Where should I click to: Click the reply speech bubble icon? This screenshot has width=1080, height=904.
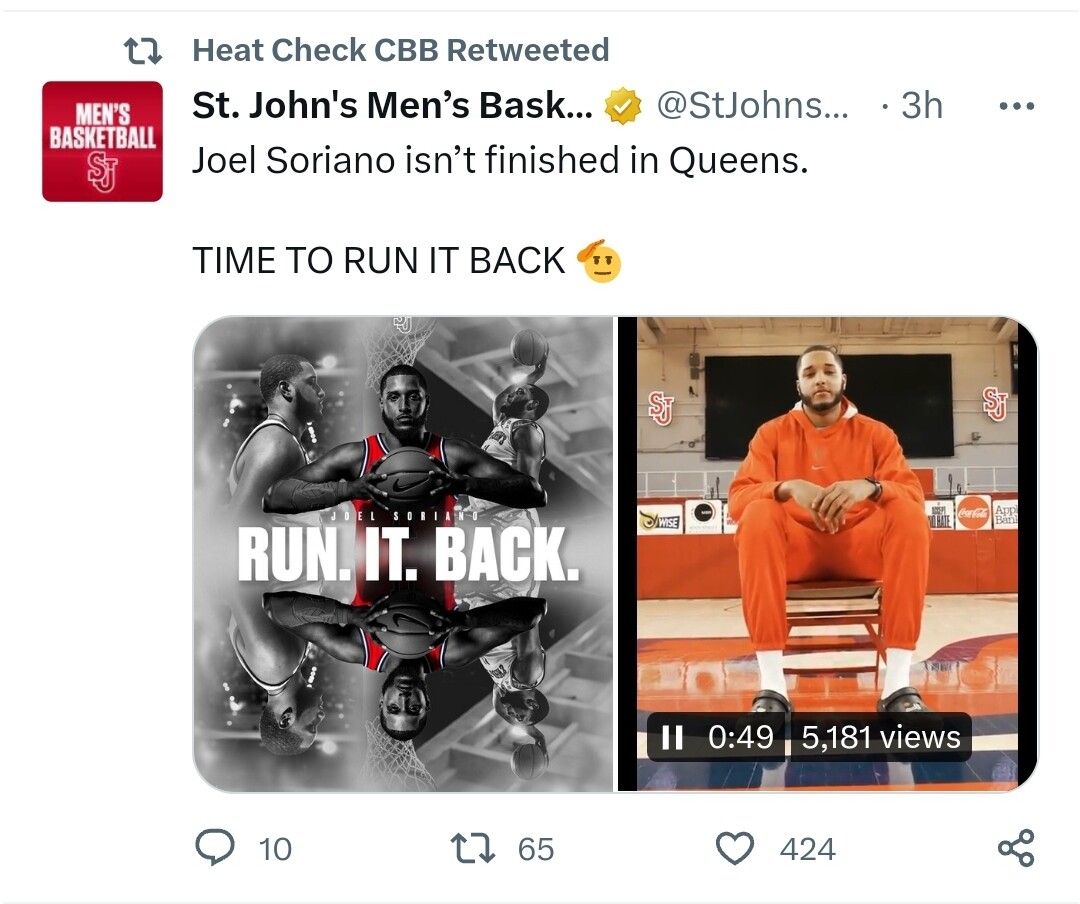pyautogui.click(x=212, y=849)
